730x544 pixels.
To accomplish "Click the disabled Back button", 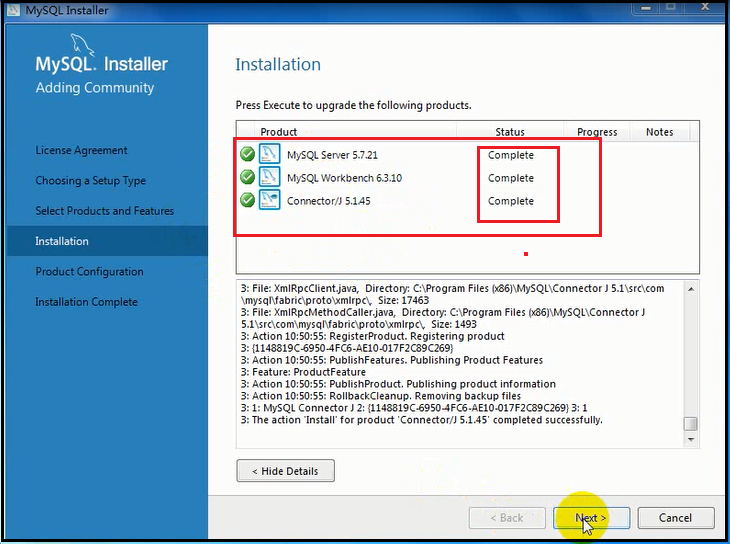I will coord(507,518).
